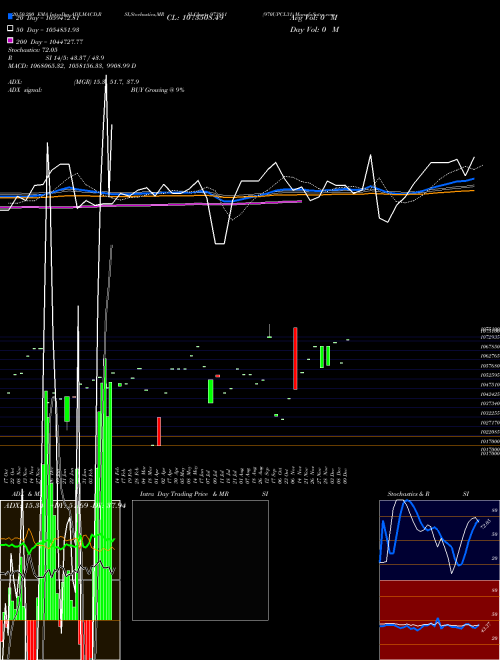Click the Intra Day Trading Price & MR title
Viewport: 500px width, 660px height.
(184, 494)
